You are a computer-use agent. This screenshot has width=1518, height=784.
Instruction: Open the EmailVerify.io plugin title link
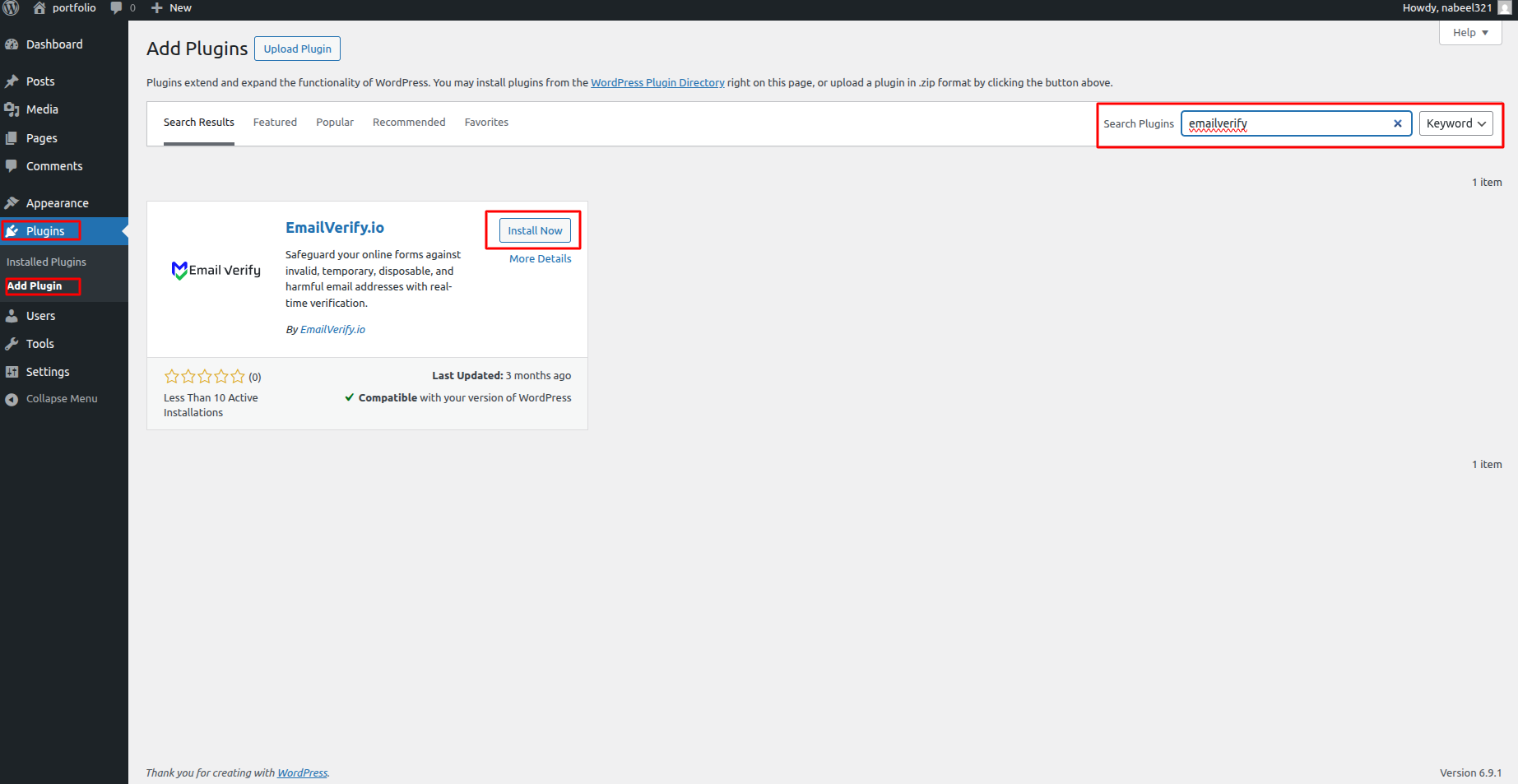click(335, 228)
